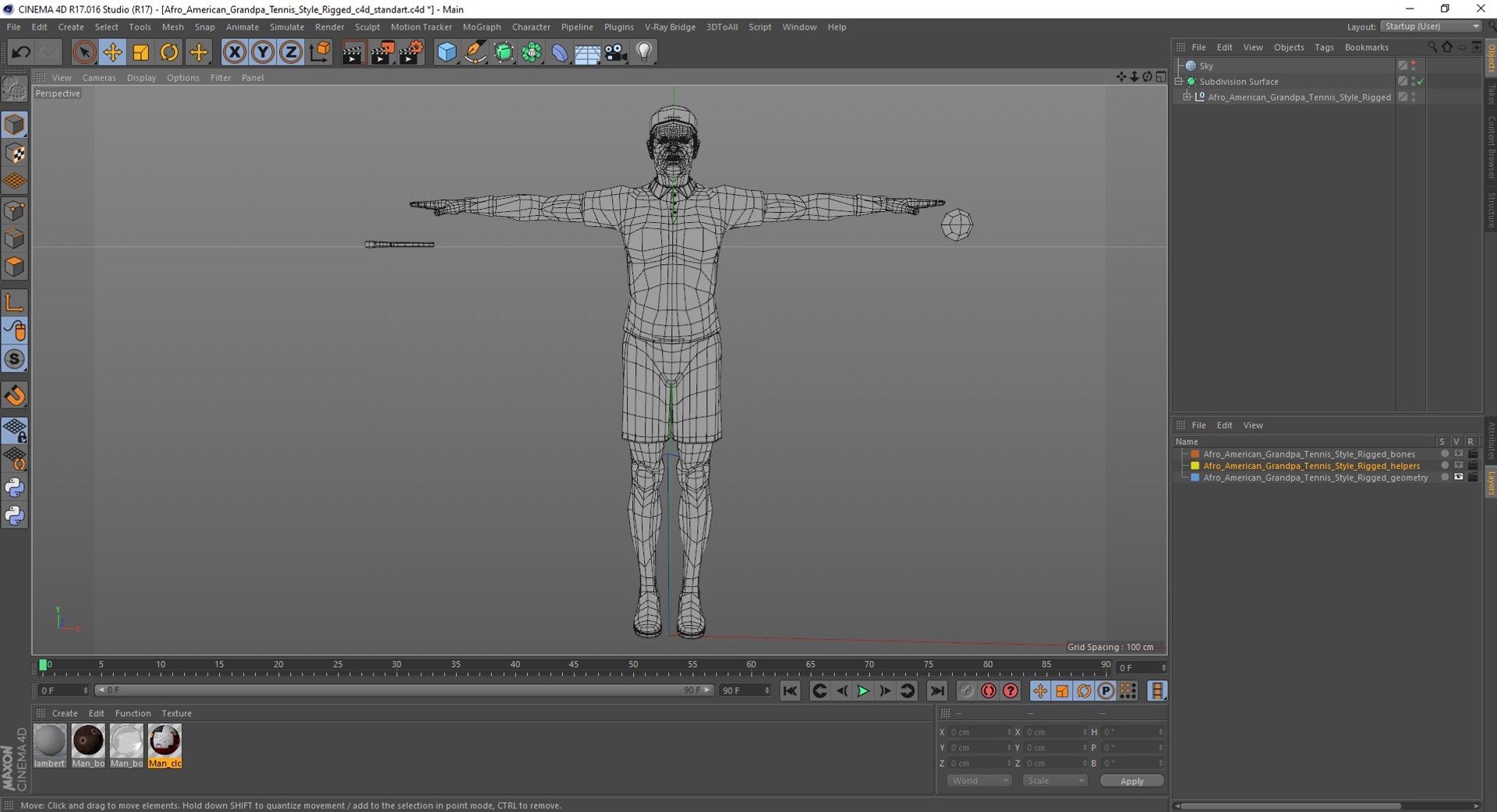The width and height of the screenshot is (1497, 812).
Task: Switch to Polygons mode
Action: coord(15,267)
